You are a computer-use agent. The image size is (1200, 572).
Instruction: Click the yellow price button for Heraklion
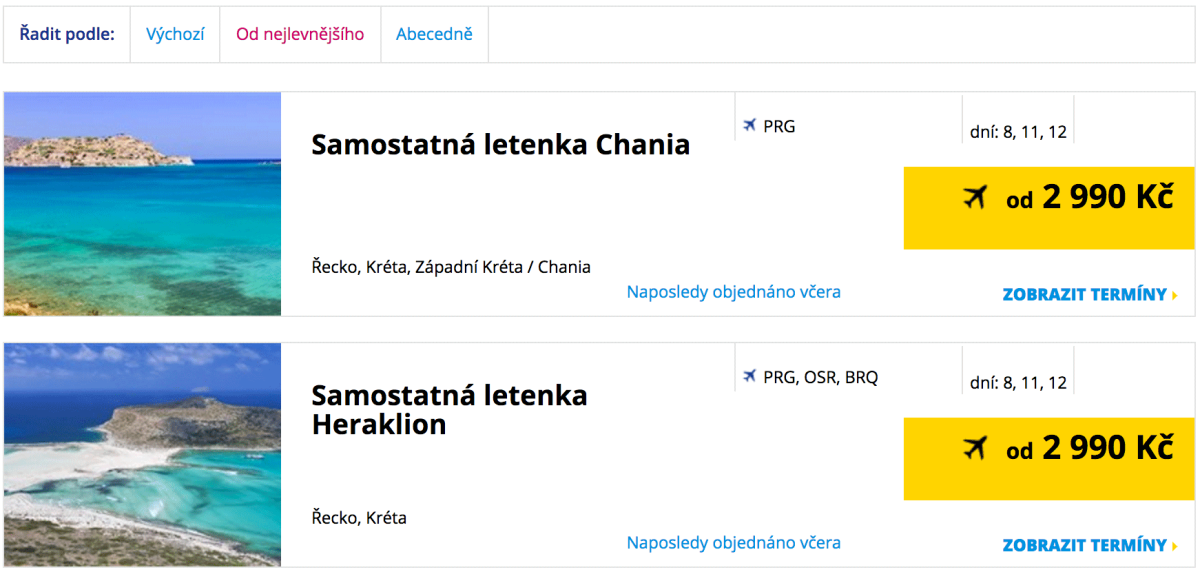coord(1049,459)
